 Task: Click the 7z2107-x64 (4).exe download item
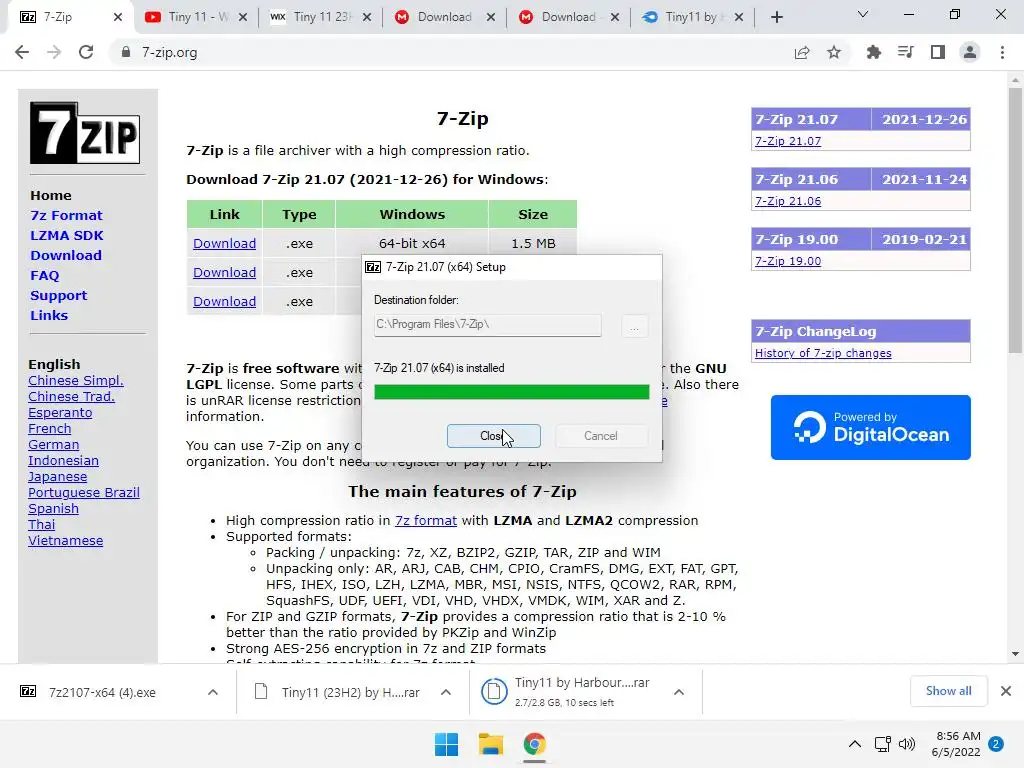tap(103, 692)
